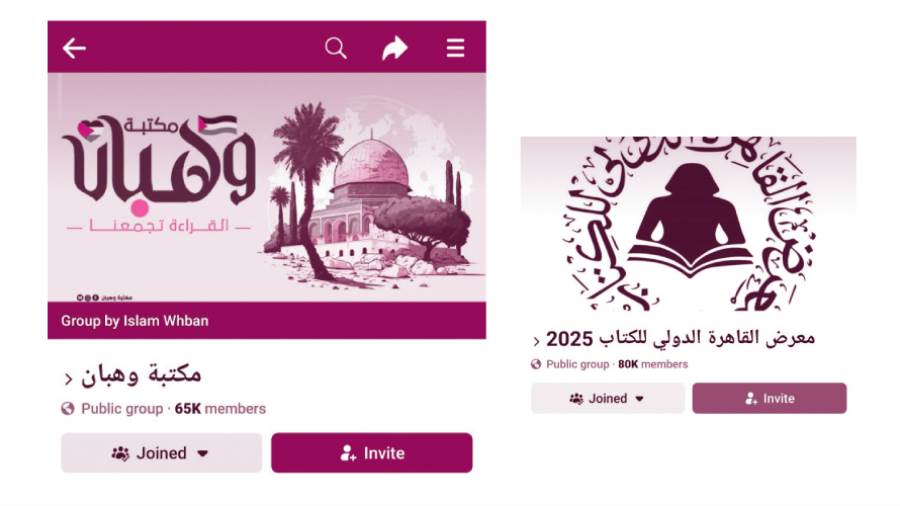Tap the share arrow icon

[x=395, y=48]
